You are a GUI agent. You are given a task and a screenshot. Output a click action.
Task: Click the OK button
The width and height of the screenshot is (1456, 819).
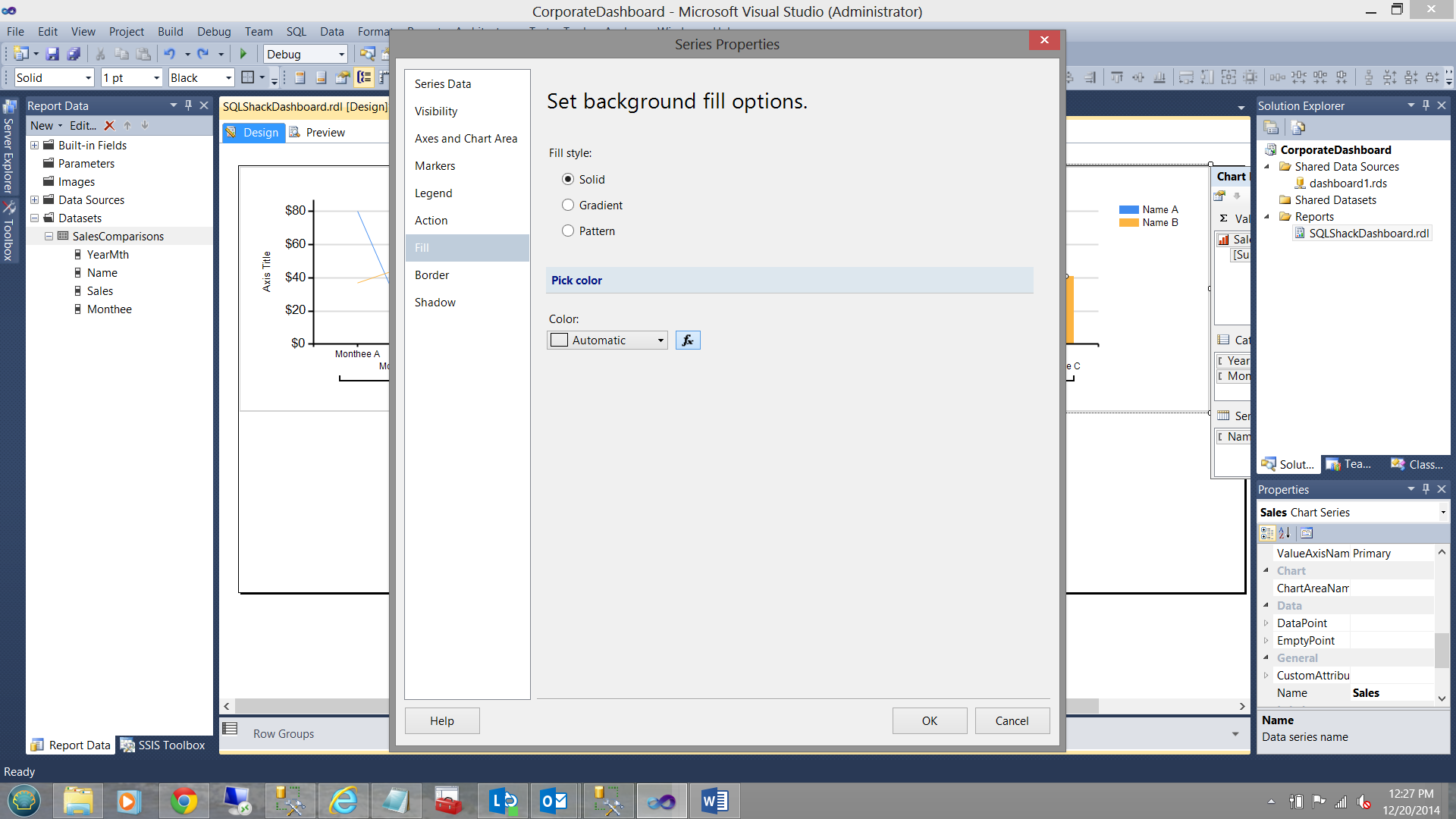point(929,721)
